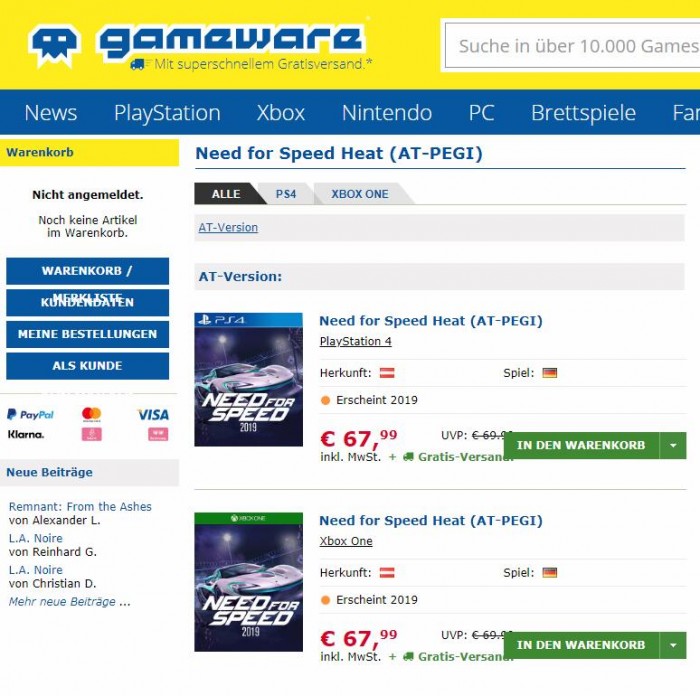Add PS4 Need for Speed to Warenkorb
The height and width of the screenshot is (696, 700).
click(x=581, y=445)
